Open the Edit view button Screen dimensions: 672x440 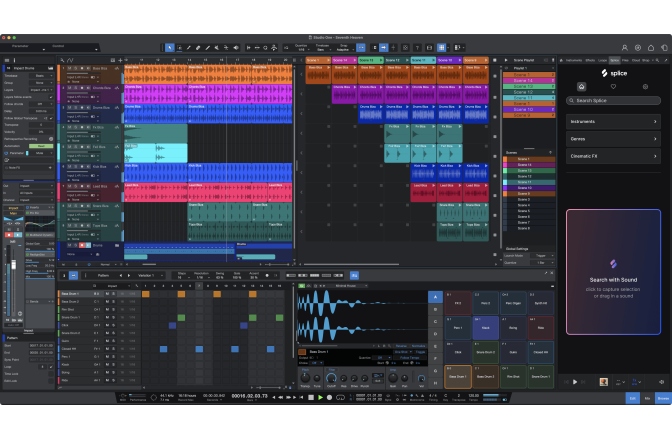(633, 398)
